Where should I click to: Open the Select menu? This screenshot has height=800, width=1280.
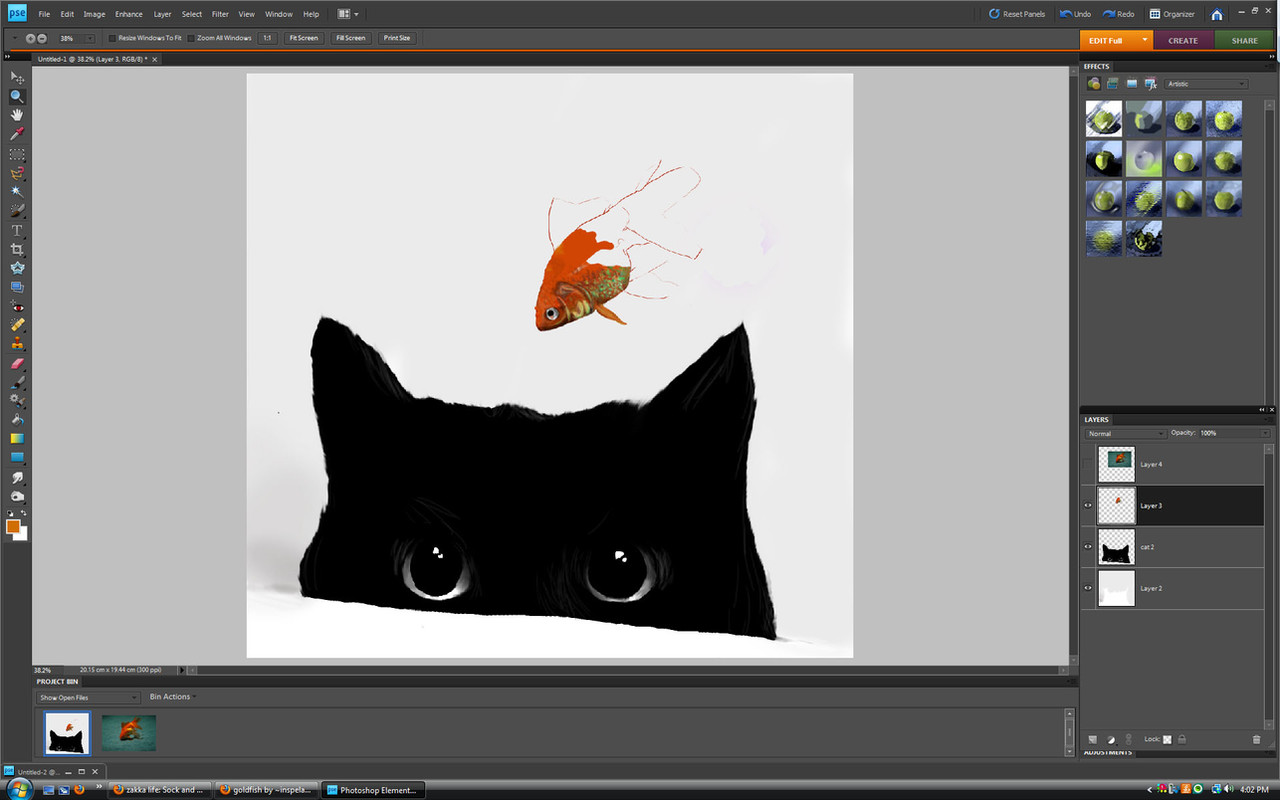[192, 14]
